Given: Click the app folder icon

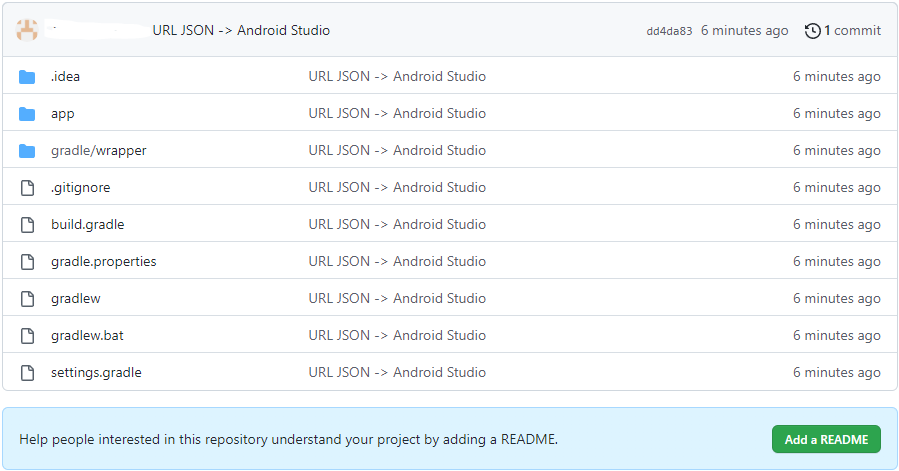Looking at the screenshot, I should pyautogui.click(x=27, y=114).
